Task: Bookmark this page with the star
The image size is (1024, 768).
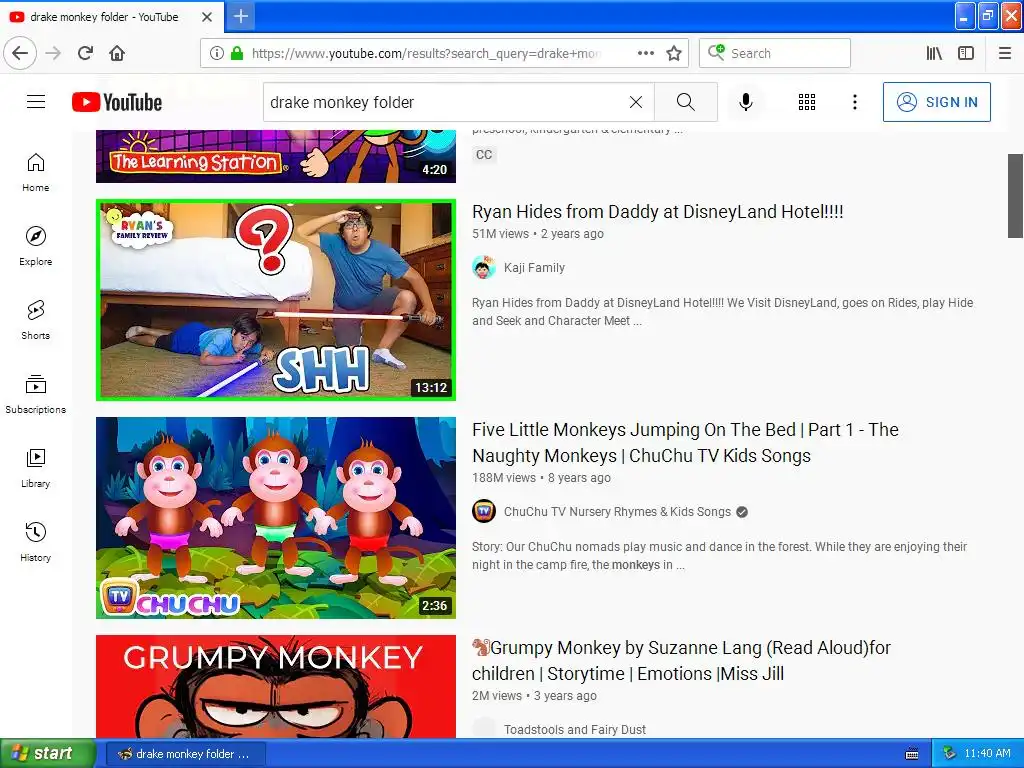Action: click(674, 53)
